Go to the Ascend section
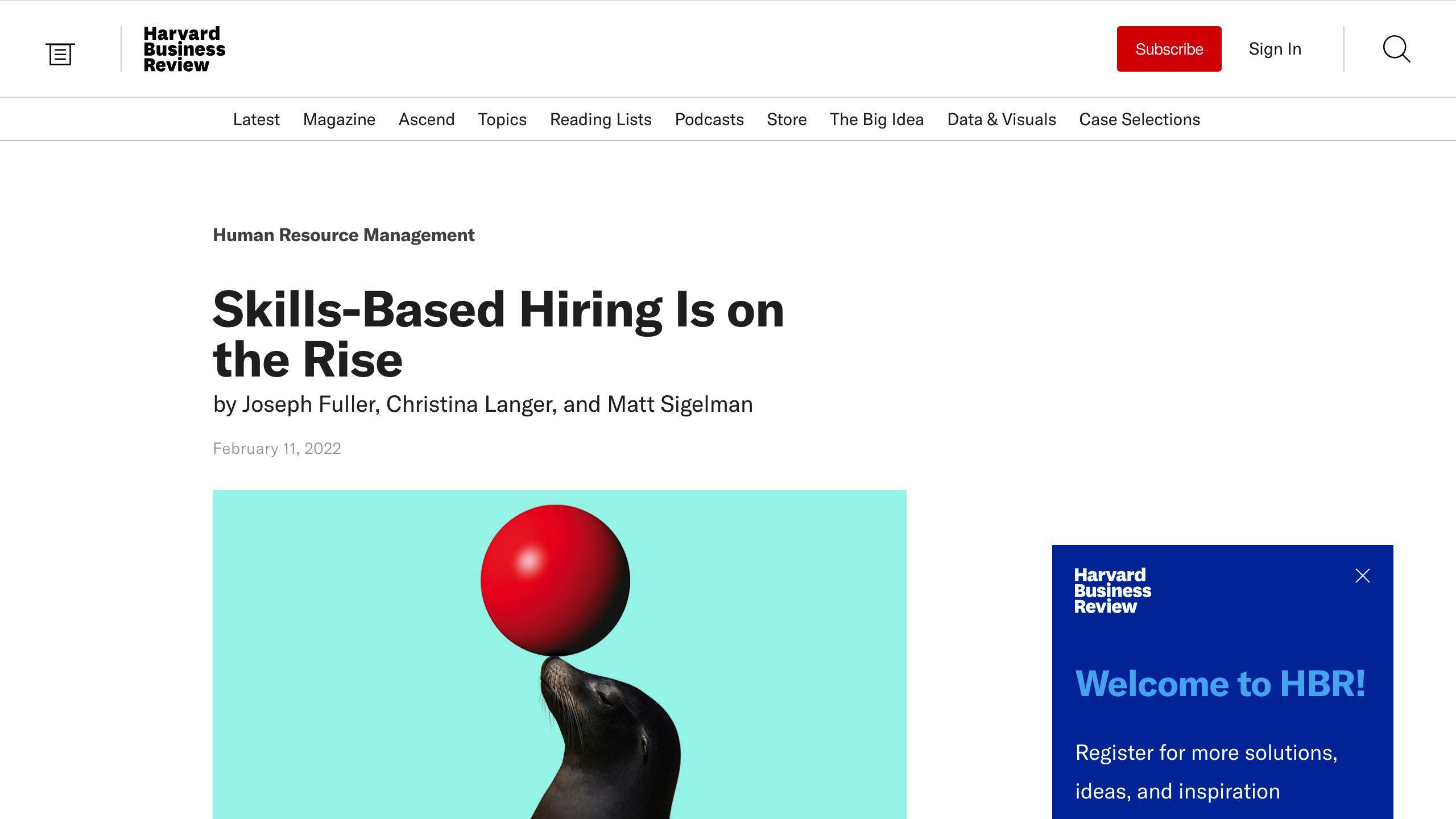 pos(427,119)
